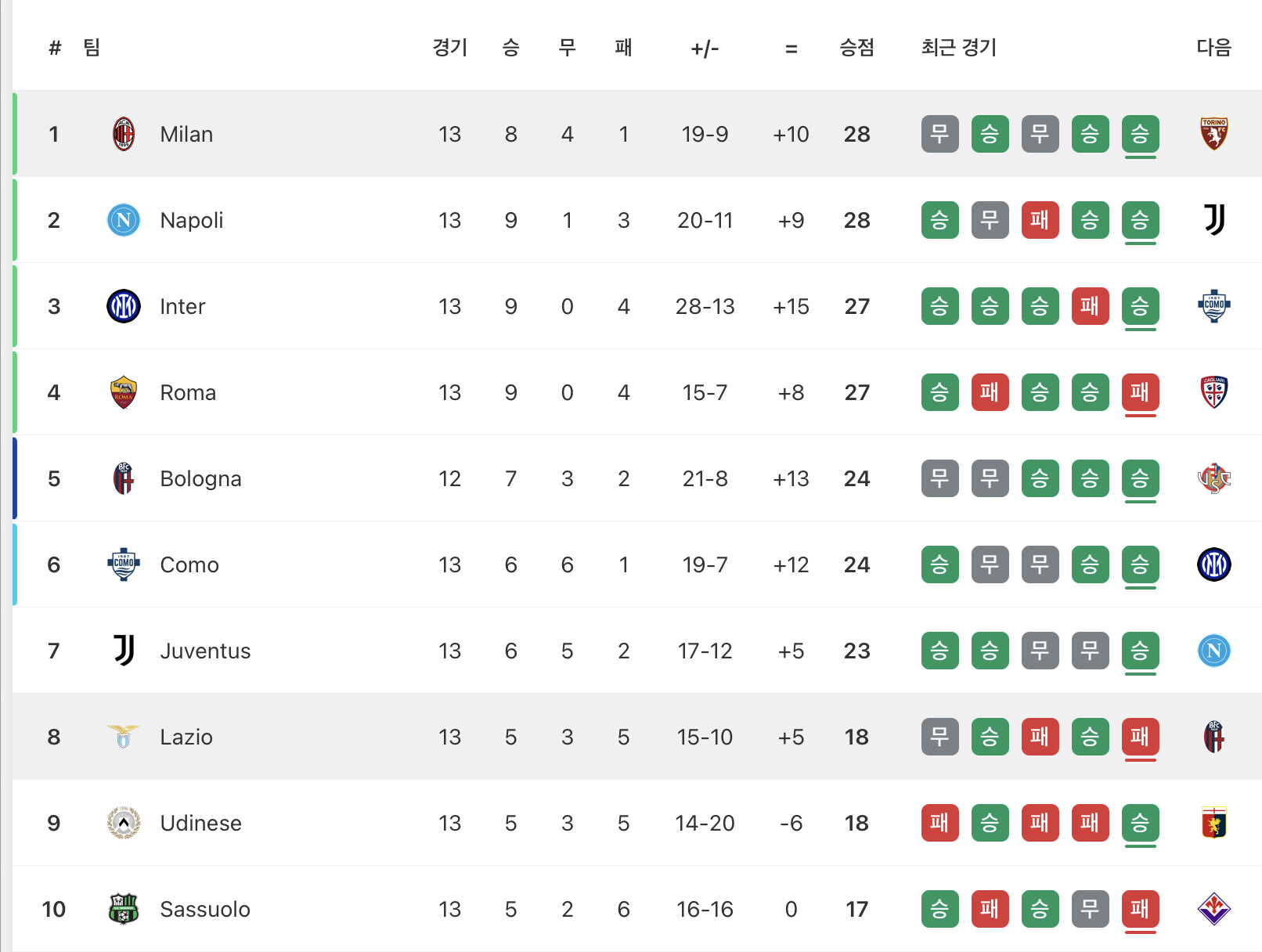This screenshot has width=1262, height=952.
Task: Click the 최근 경기 recent matches header
Action: point(958,48)
